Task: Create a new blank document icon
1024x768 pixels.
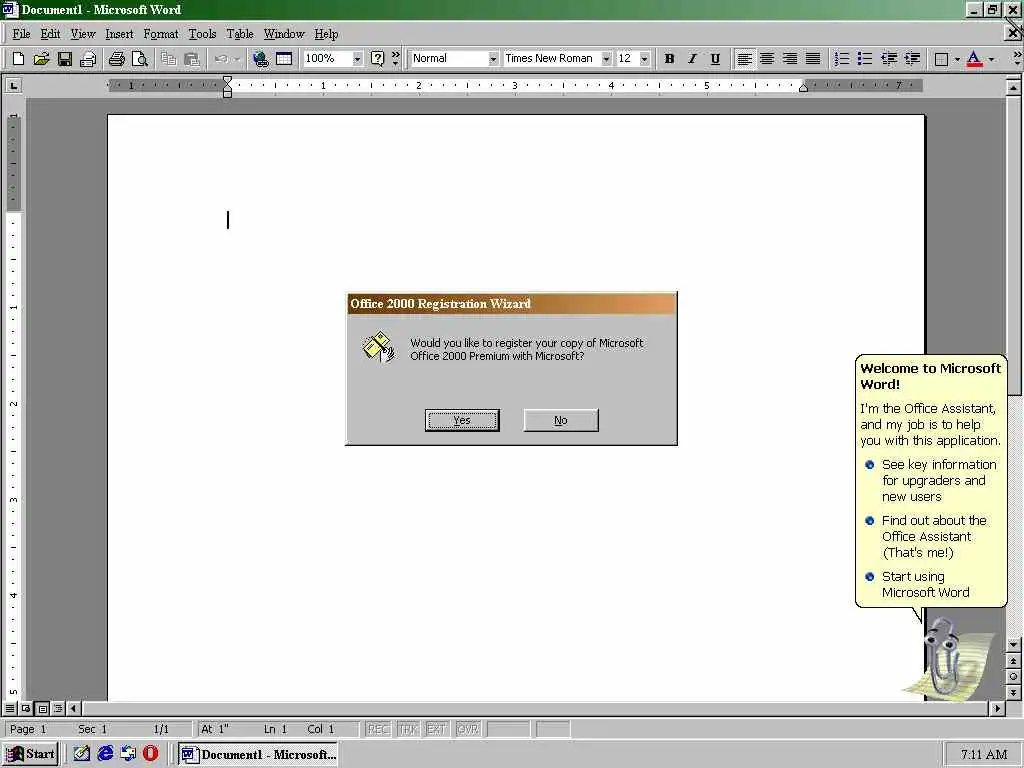Action: click(18, 59)
